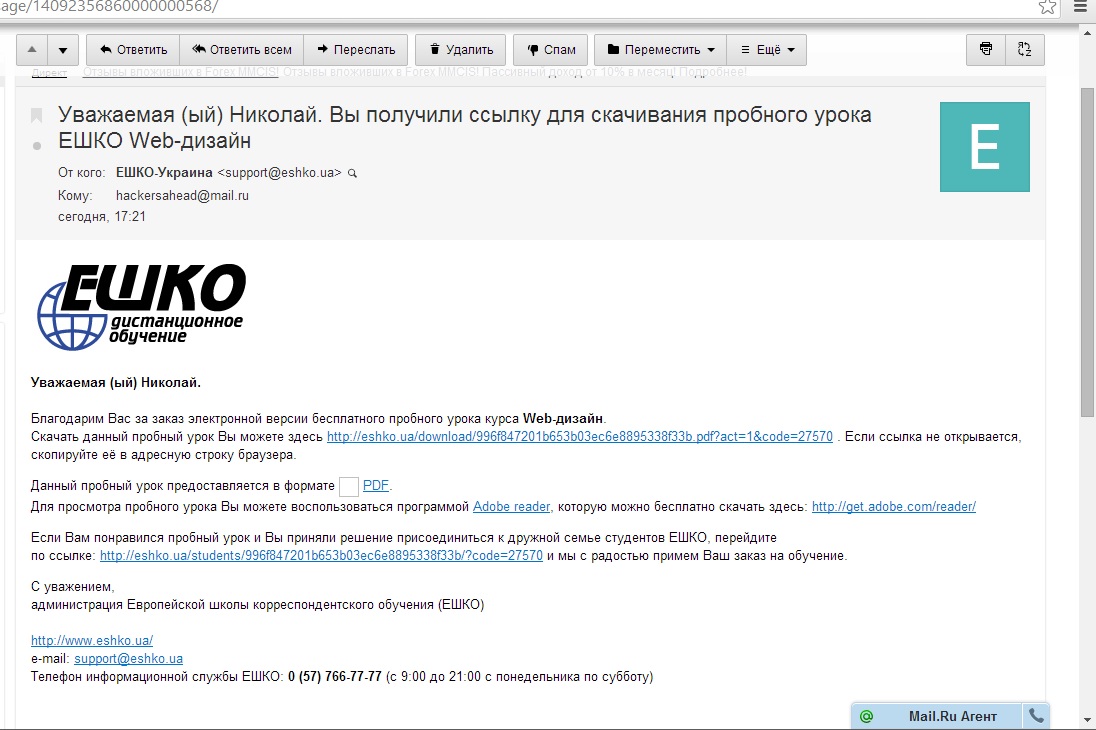Open the eshko.ua/students enrollment link
Screen dimensions: 1096x730
point(321,555)
